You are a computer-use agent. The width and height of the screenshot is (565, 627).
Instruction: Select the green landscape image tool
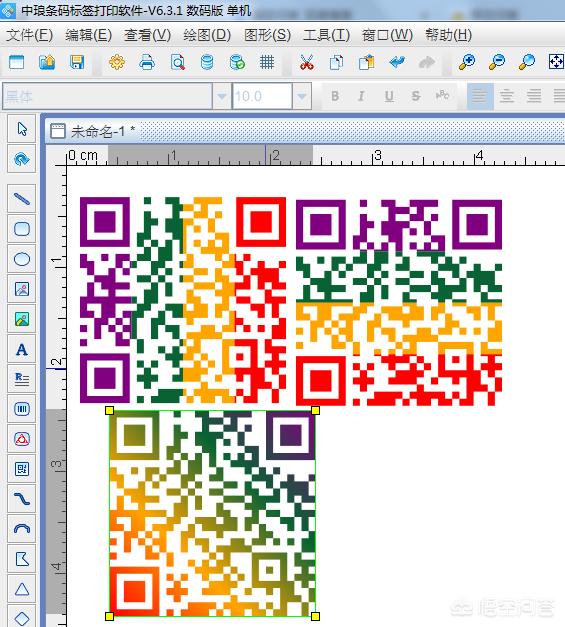[x=22, y=319]
